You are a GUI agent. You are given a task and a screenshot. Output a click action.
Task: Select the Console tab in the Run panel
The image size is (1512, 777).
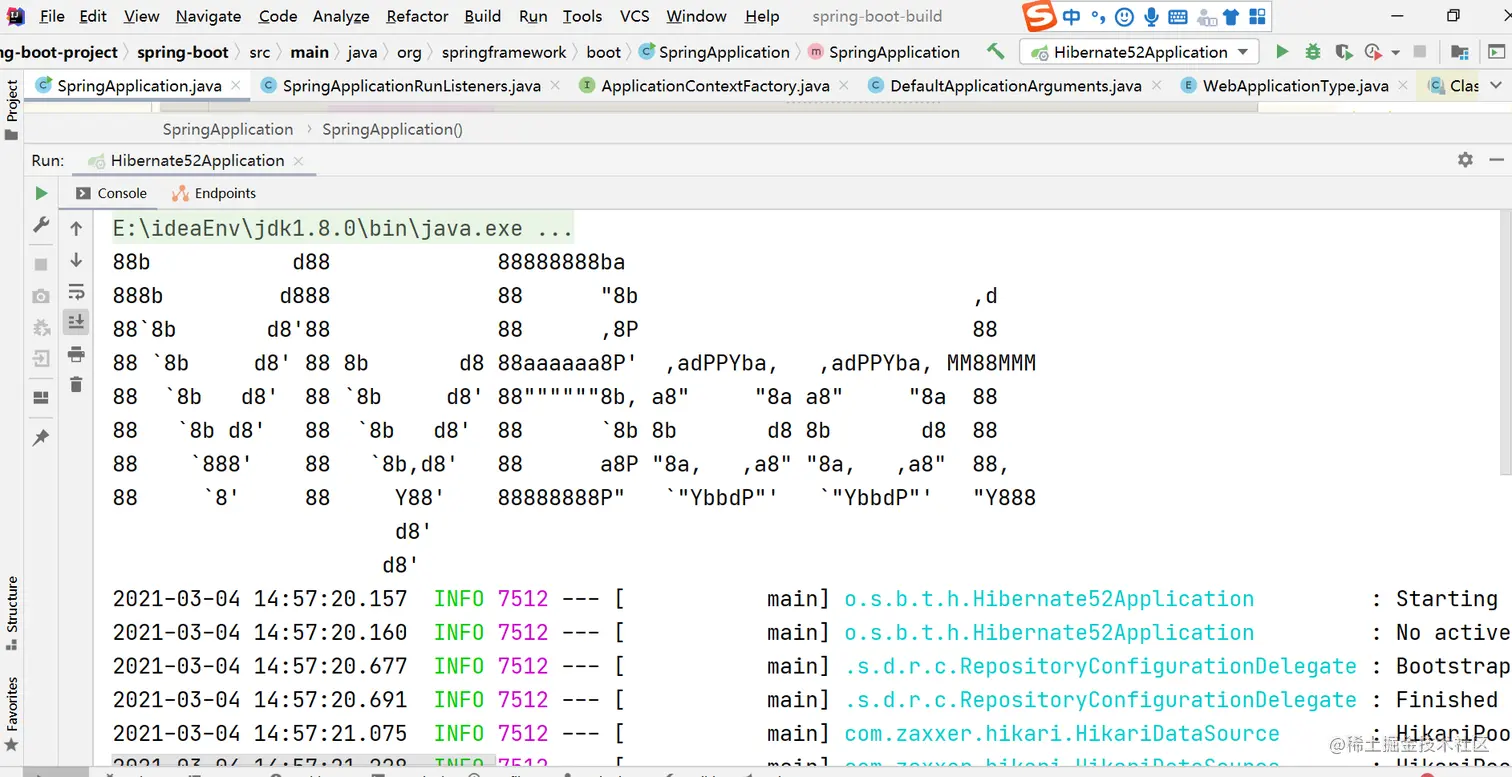(x=111, y=193)
